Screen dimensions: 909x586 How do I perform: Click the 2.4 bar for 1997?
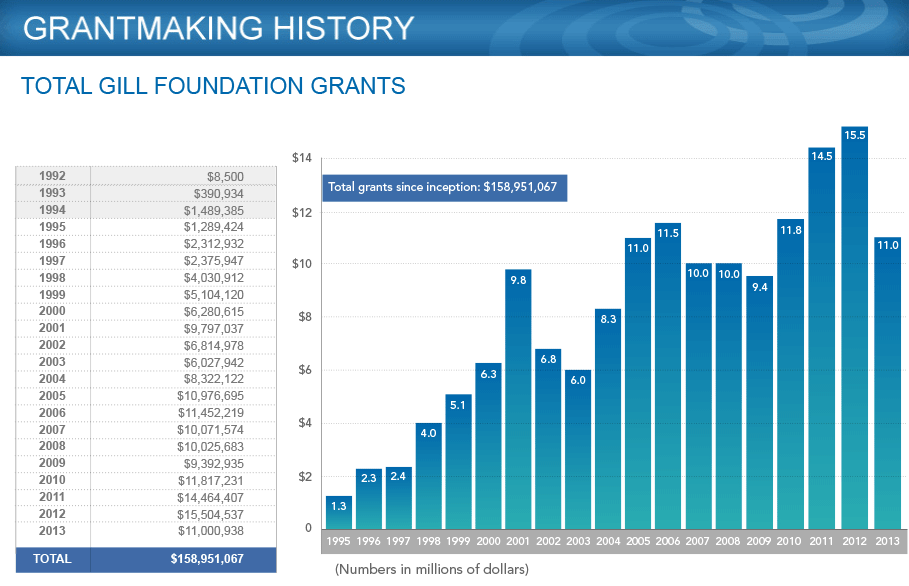(399, 498)
